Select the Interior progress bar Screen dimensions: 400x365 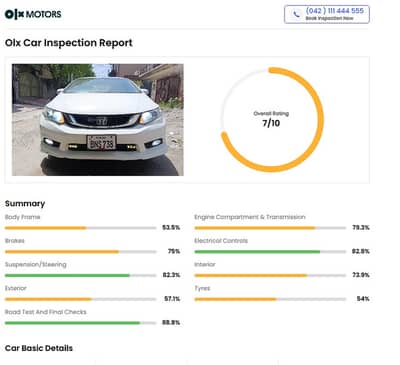point(270,275)
